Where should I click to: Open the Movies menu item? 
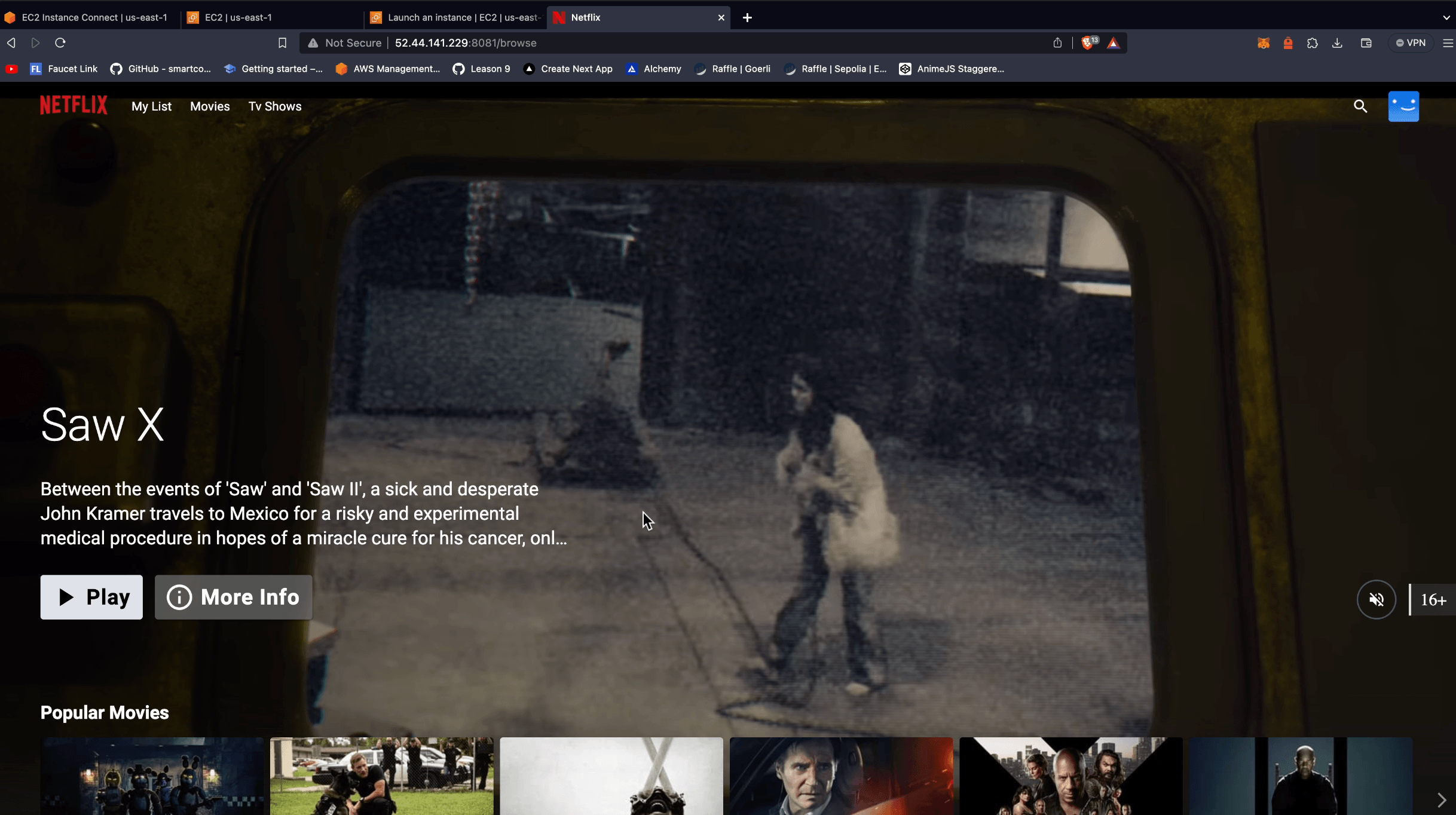(x=210, y=106)
